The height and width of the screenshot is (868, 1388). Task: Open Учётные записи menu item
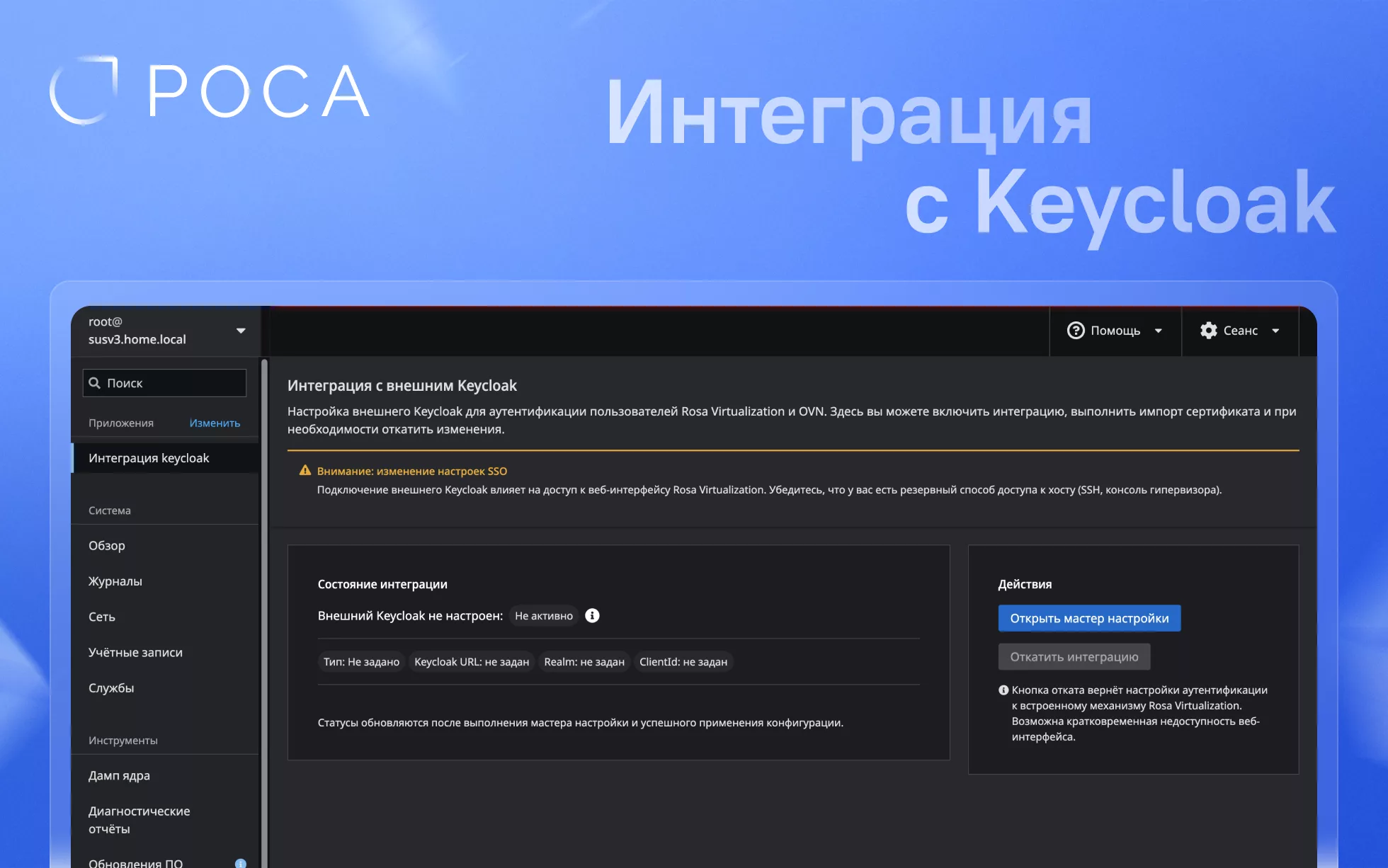tap(135, 652)
